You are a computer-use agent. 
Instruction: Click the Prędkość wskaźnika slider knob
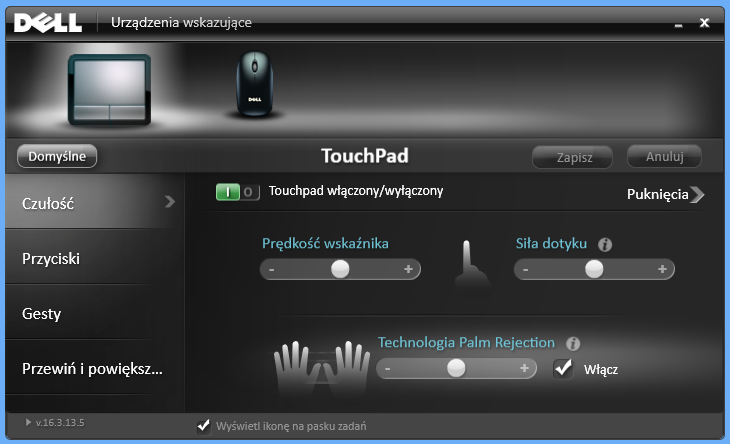point(340,269)
